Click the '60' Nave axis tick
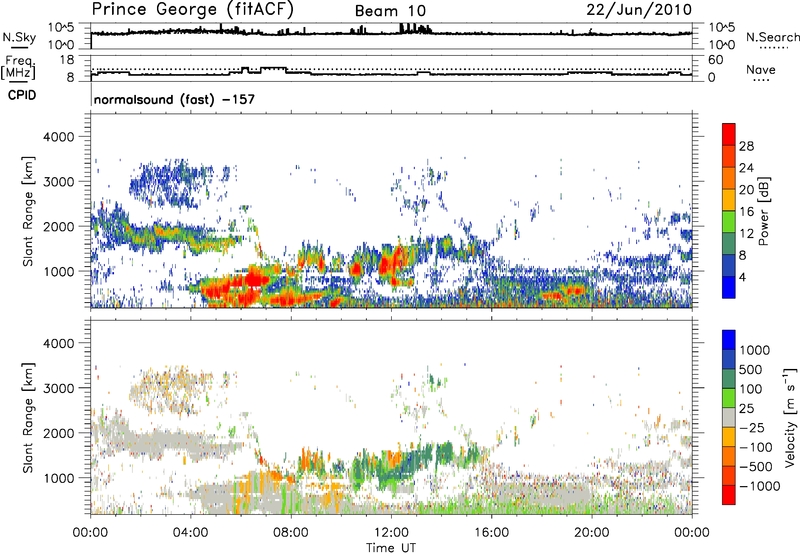The image size is (800, 554). [715, 60]
